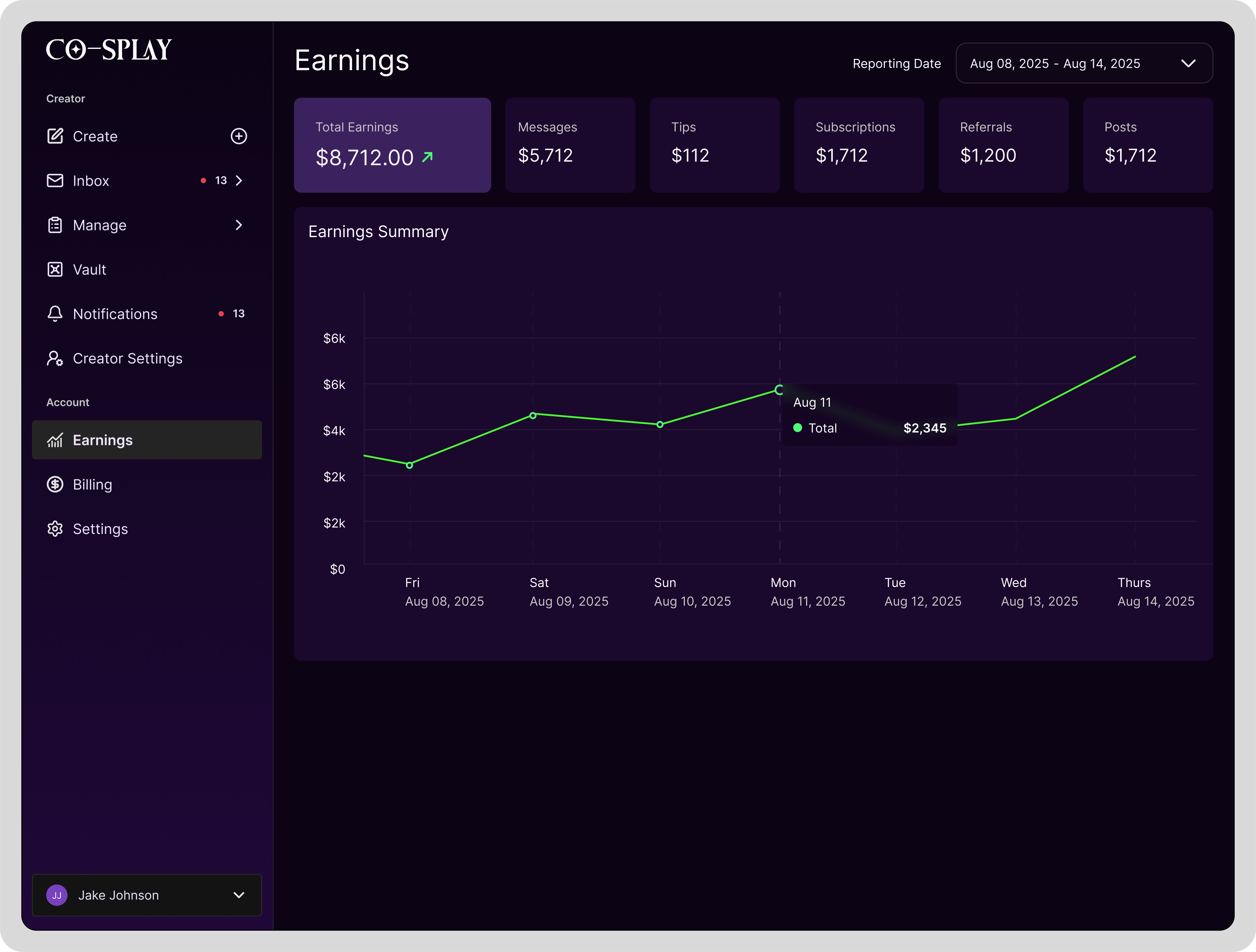Expand the Manage submenu chevron
This screenshot has width=1256, height=952.
click(239, 225)
